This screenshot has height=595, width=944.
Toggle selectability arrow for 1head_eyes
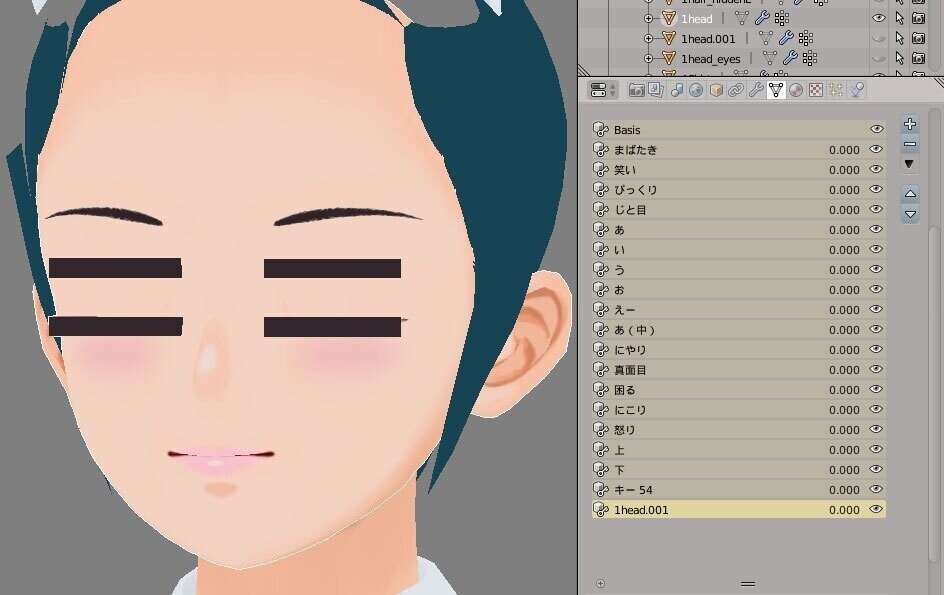click(x=899, y=58)
